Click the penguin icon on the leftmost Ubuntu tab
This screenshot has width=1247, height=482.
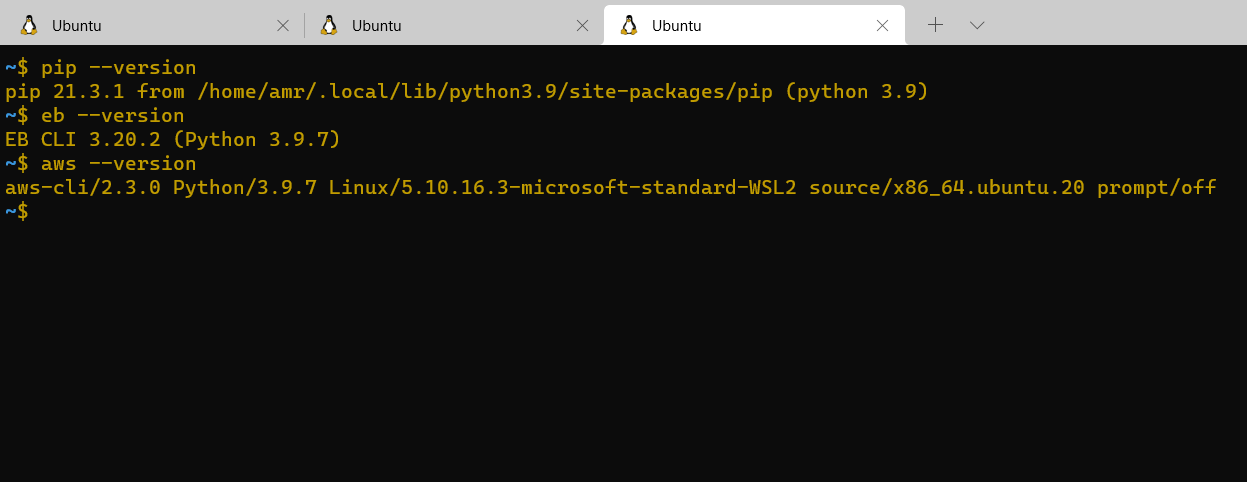point(29,25)
